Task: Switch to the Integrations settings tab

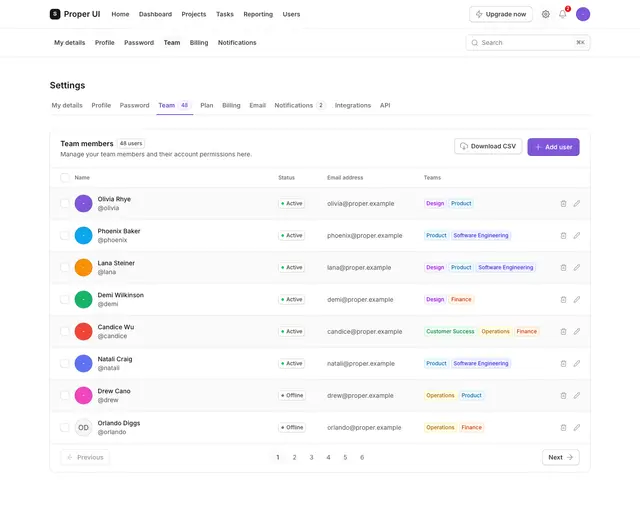Action: [353, 105]
